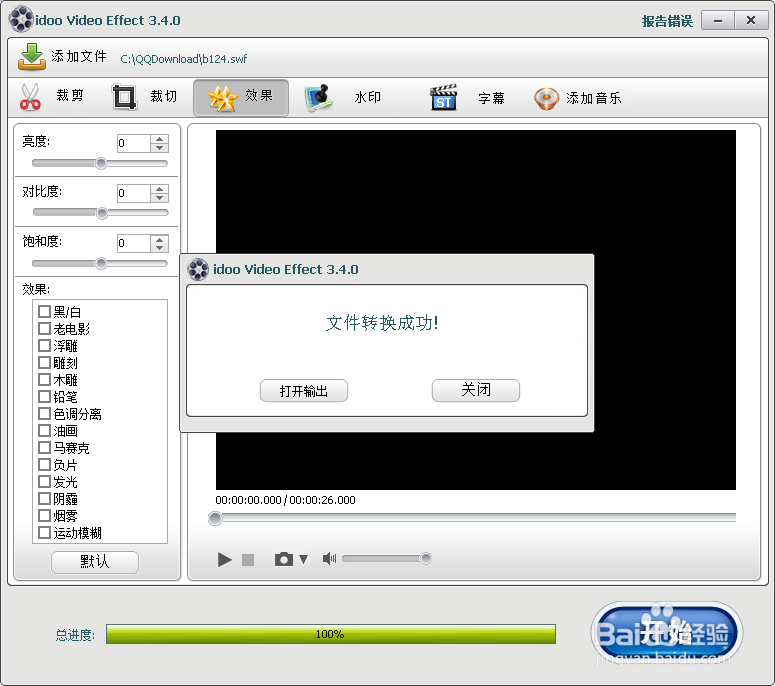Reset effects with the 默认 button
Screen dimensions: 775x686
(95, 562)
